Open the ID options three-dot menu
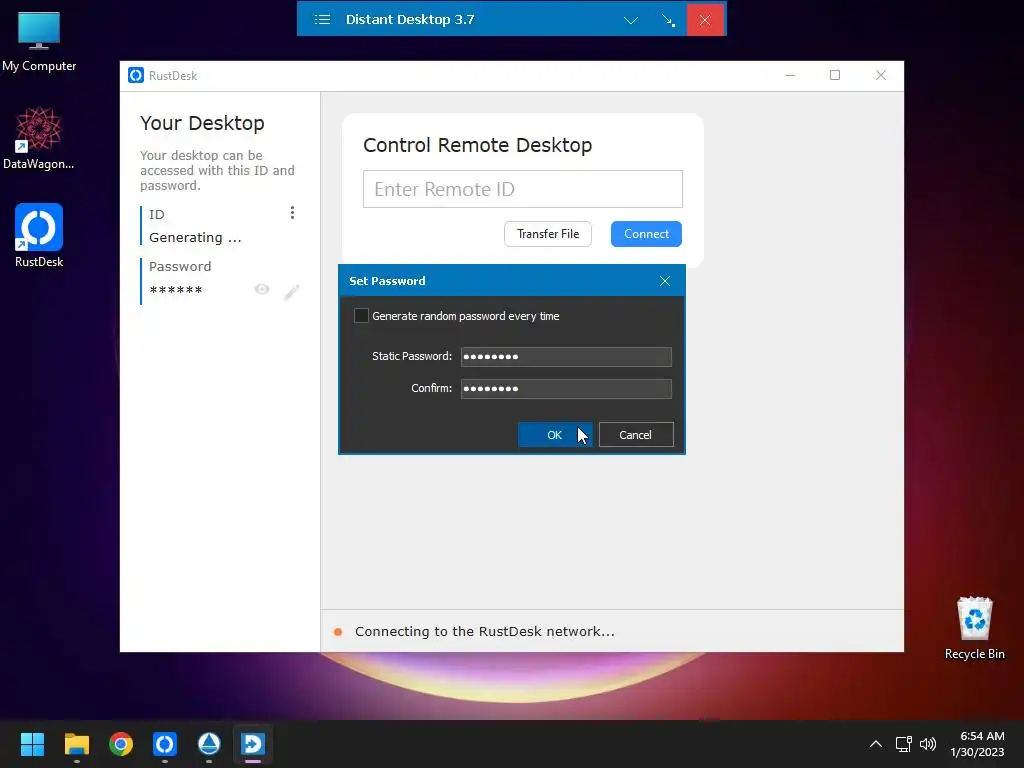Viewport: 1024px width, 768px height. pos(292,213)
